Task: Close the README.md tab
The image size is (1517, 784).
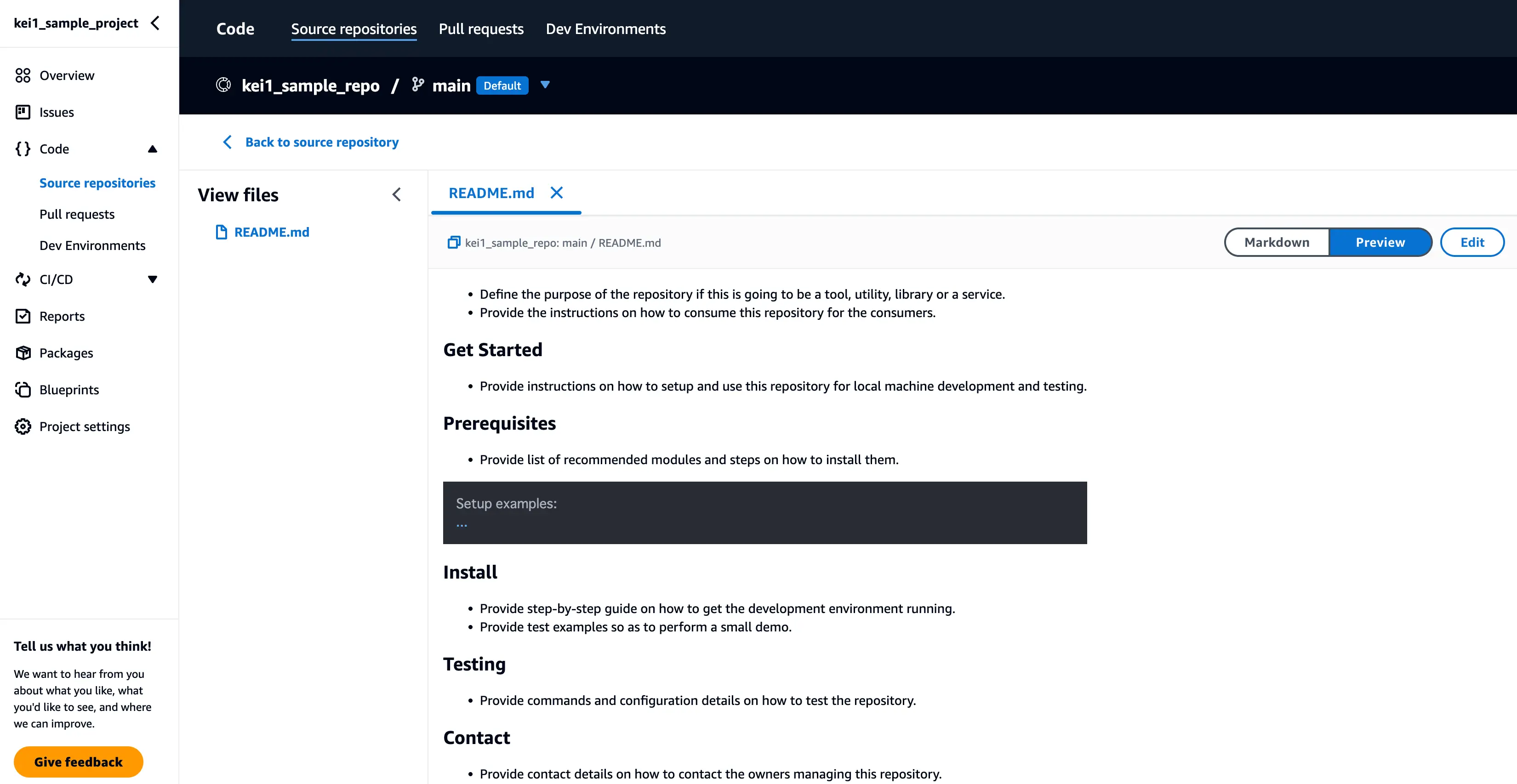Action: point(557,193)
